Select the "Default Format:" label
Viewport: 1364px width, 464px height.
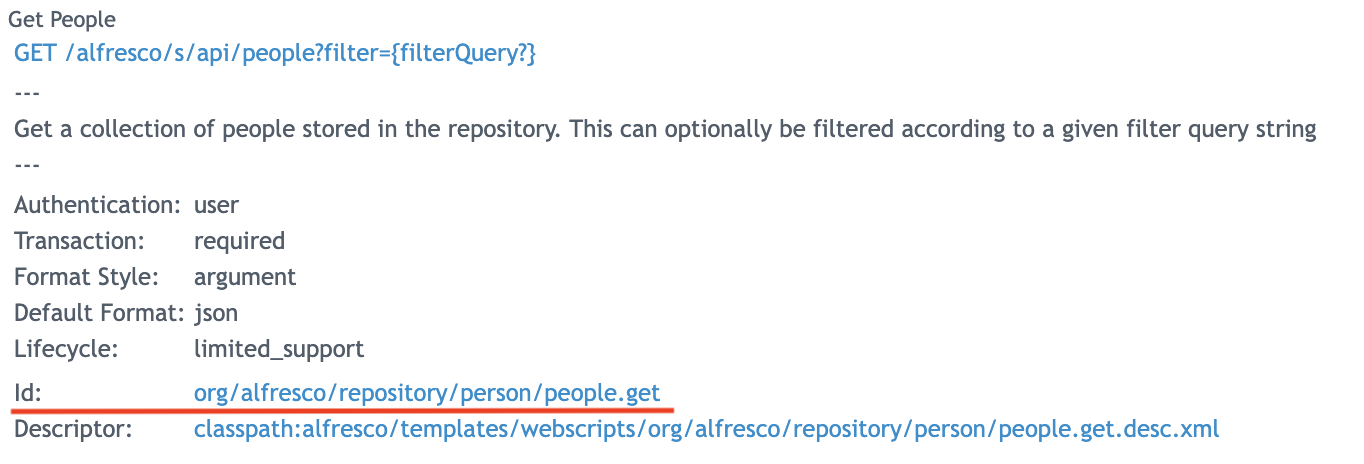click(99, 313)
